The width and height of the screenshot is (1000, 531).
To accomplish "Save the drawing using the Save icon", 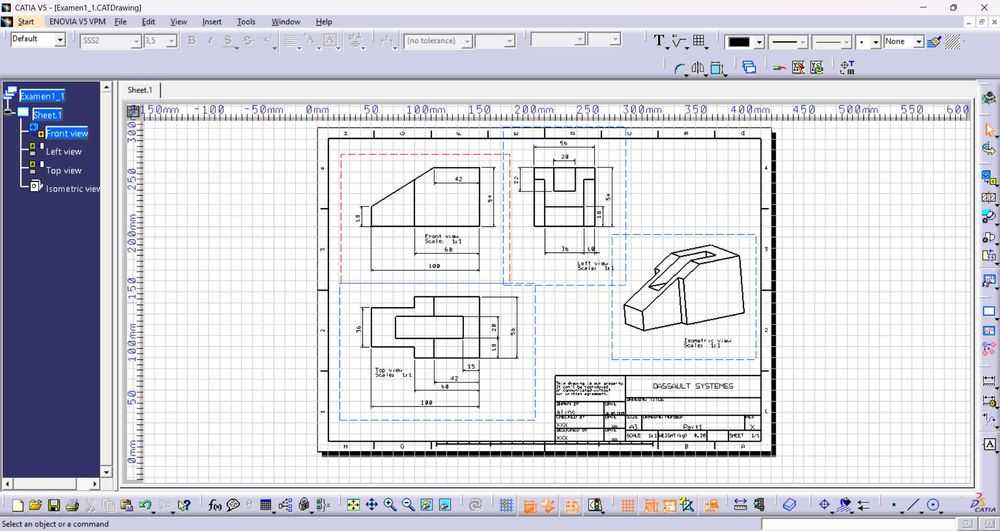I will [54, 506].
